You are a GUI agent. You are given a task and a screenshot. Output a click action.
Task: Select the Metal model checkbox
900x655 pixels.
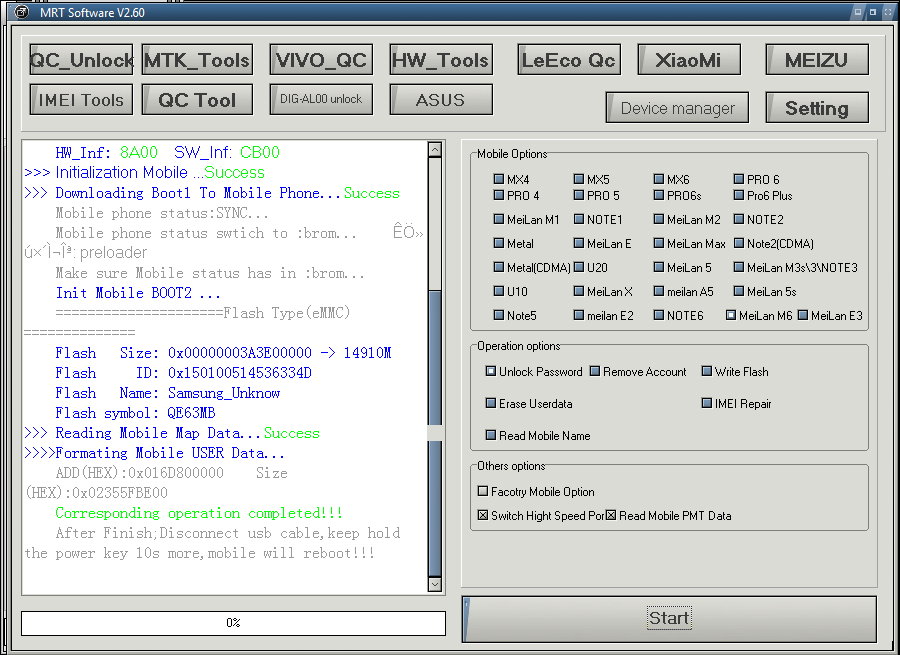click(499, 243)
